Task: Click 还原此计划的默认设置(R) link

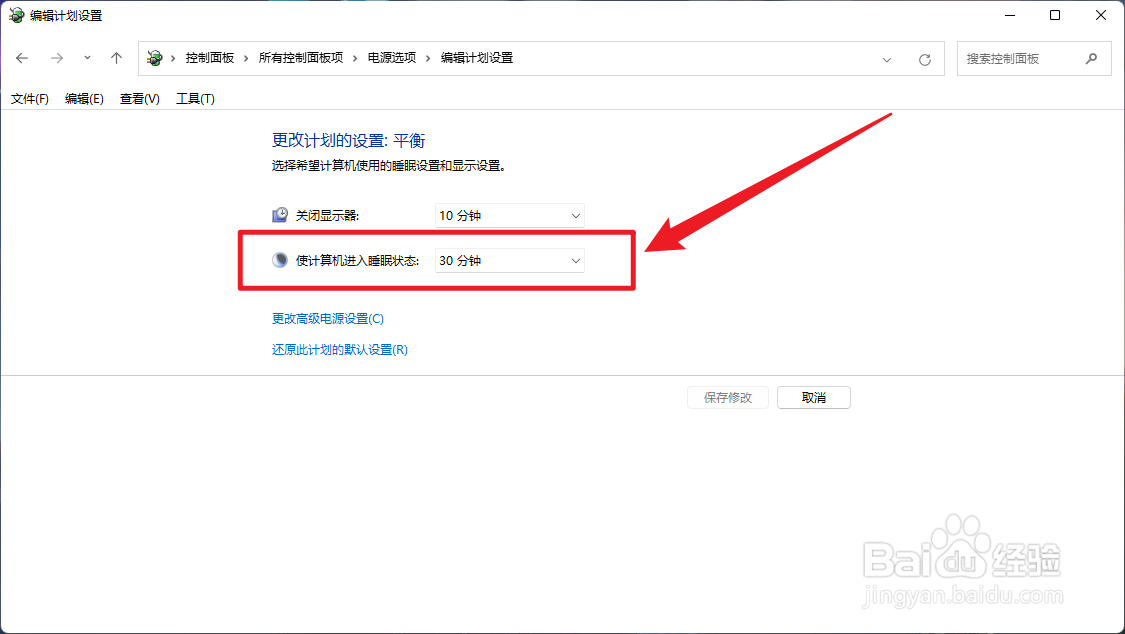Action: (x=339, y=350)
